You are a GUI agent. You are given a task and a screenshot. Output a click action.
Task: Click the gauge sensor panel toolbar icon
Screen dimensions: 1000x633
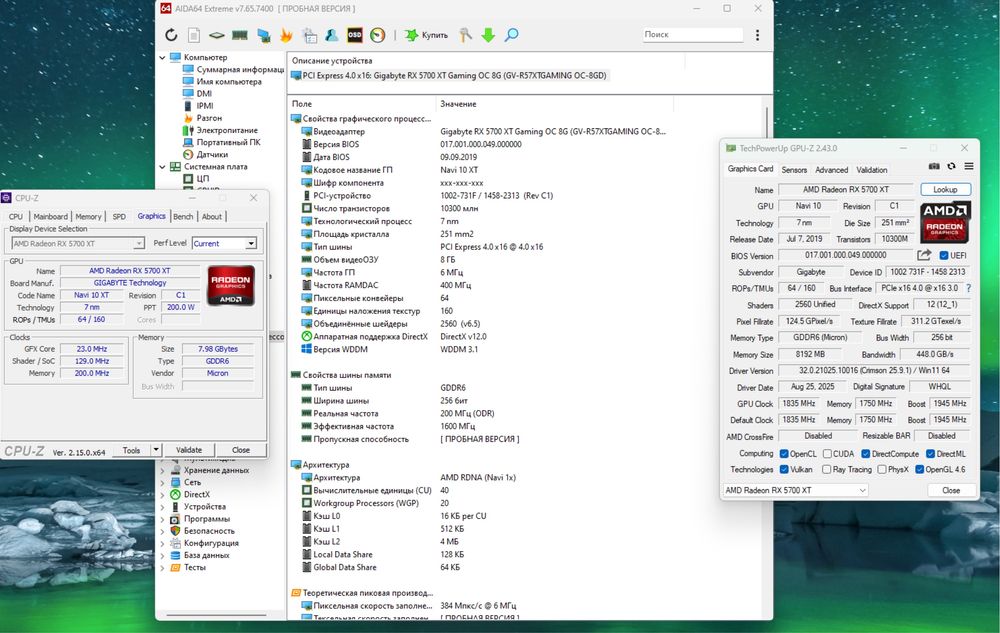click(378, 35)
